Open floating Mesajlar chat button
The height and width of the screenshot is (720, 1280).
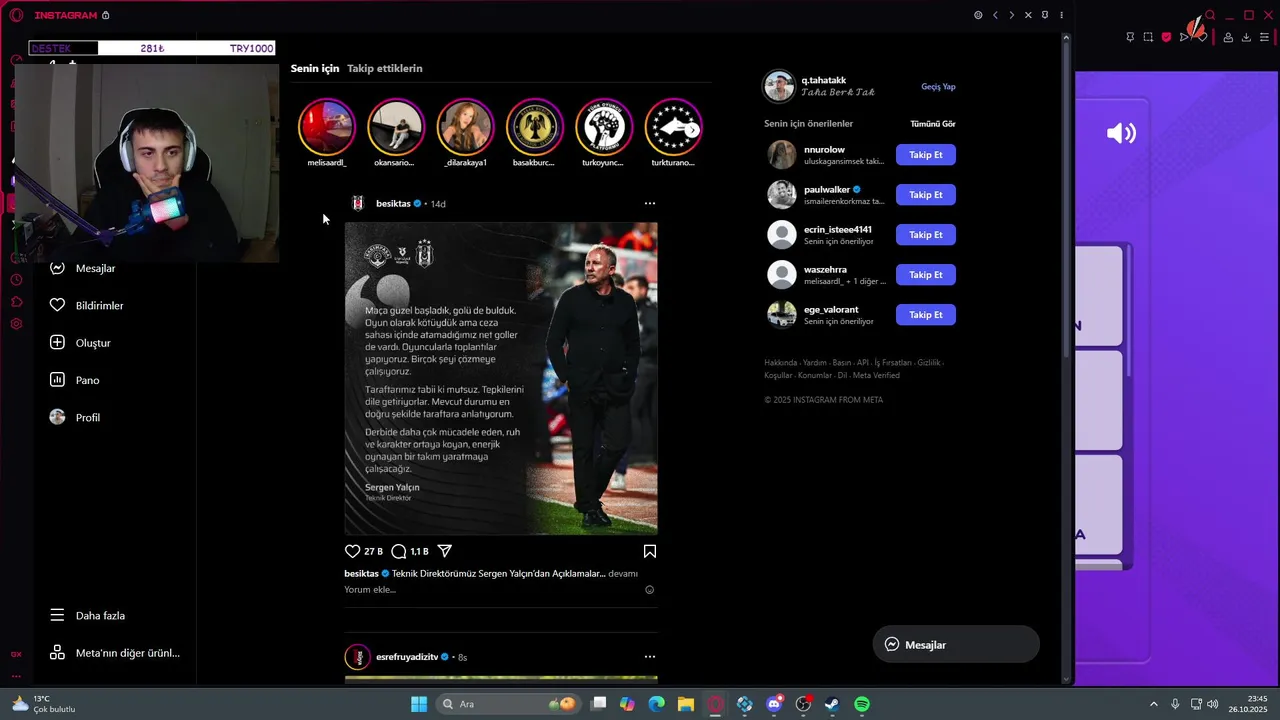(x=956, y=645)
